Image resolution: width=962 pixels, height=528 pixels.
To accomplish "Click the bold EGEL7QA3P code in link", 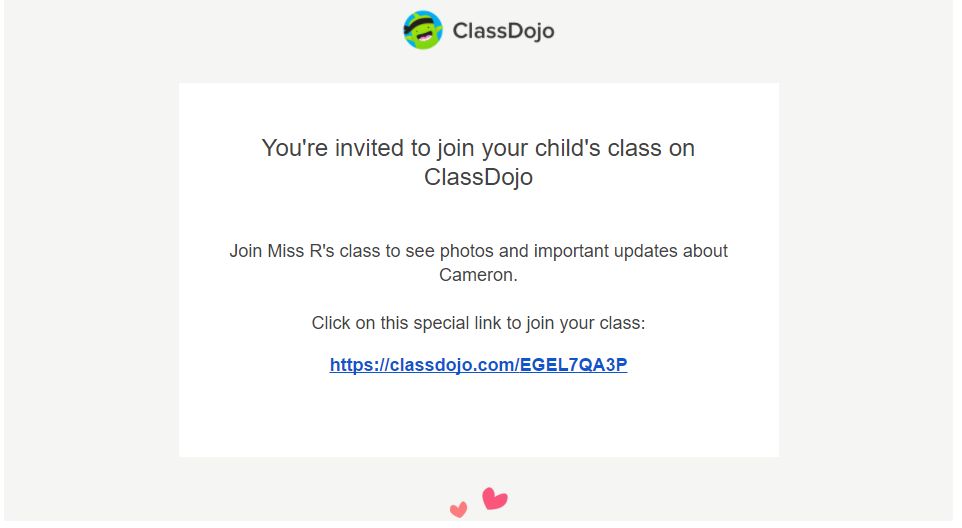I will click(x=573, y=365).
